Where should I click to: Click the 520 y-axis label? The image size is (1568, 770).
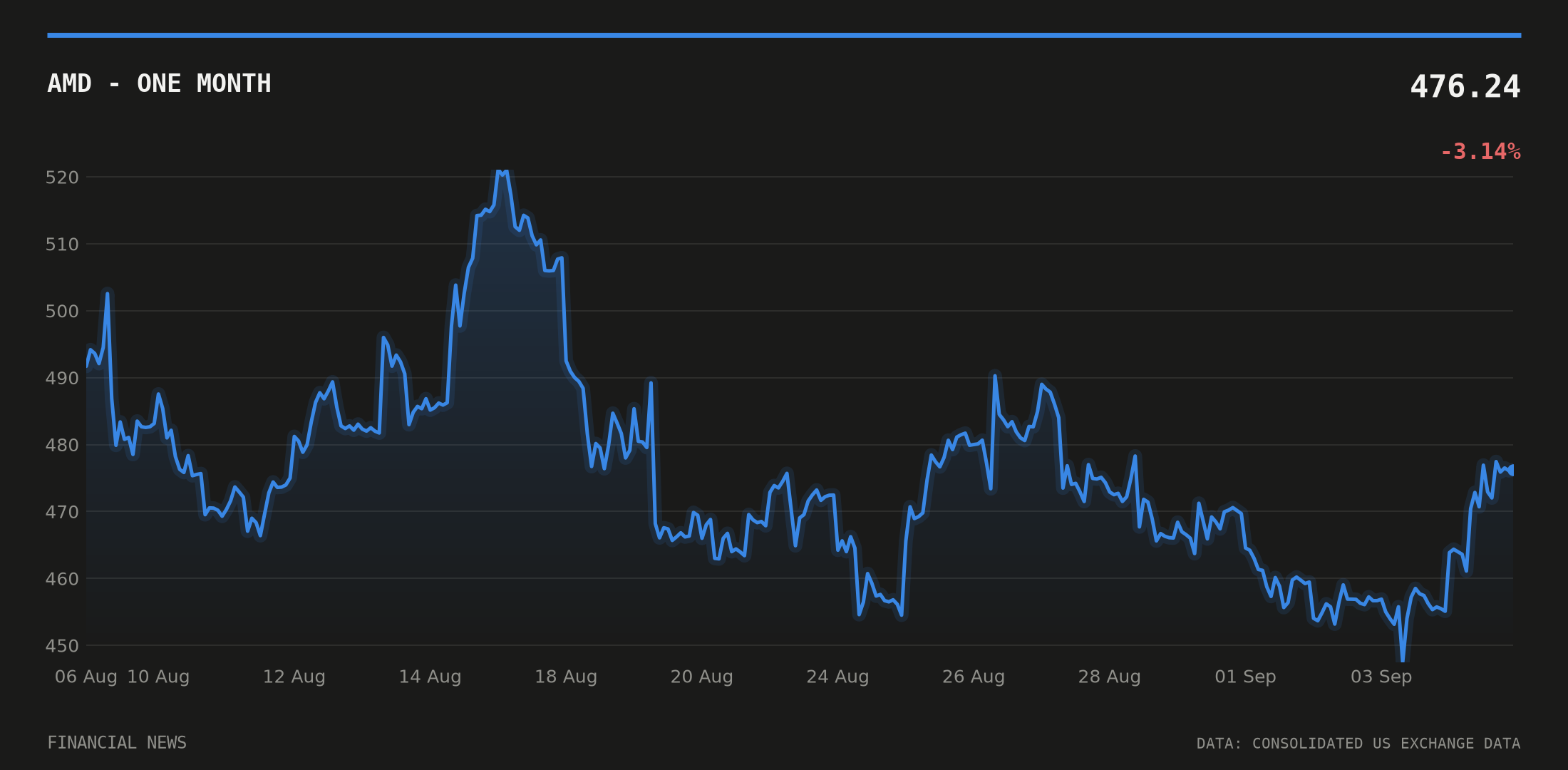[62, 178]
